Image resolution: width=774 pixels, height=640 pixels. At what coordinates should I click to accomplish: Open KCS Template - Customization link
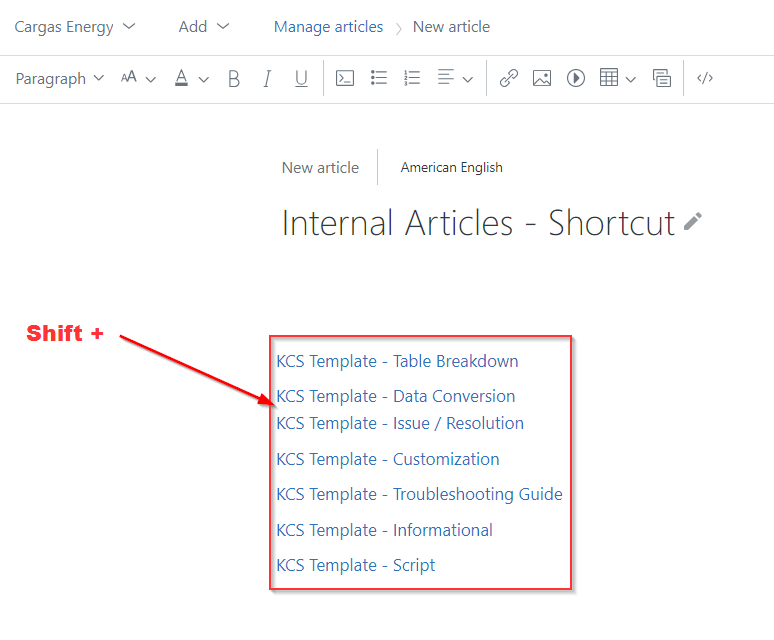pyautogui.click(x=388, y=459)
